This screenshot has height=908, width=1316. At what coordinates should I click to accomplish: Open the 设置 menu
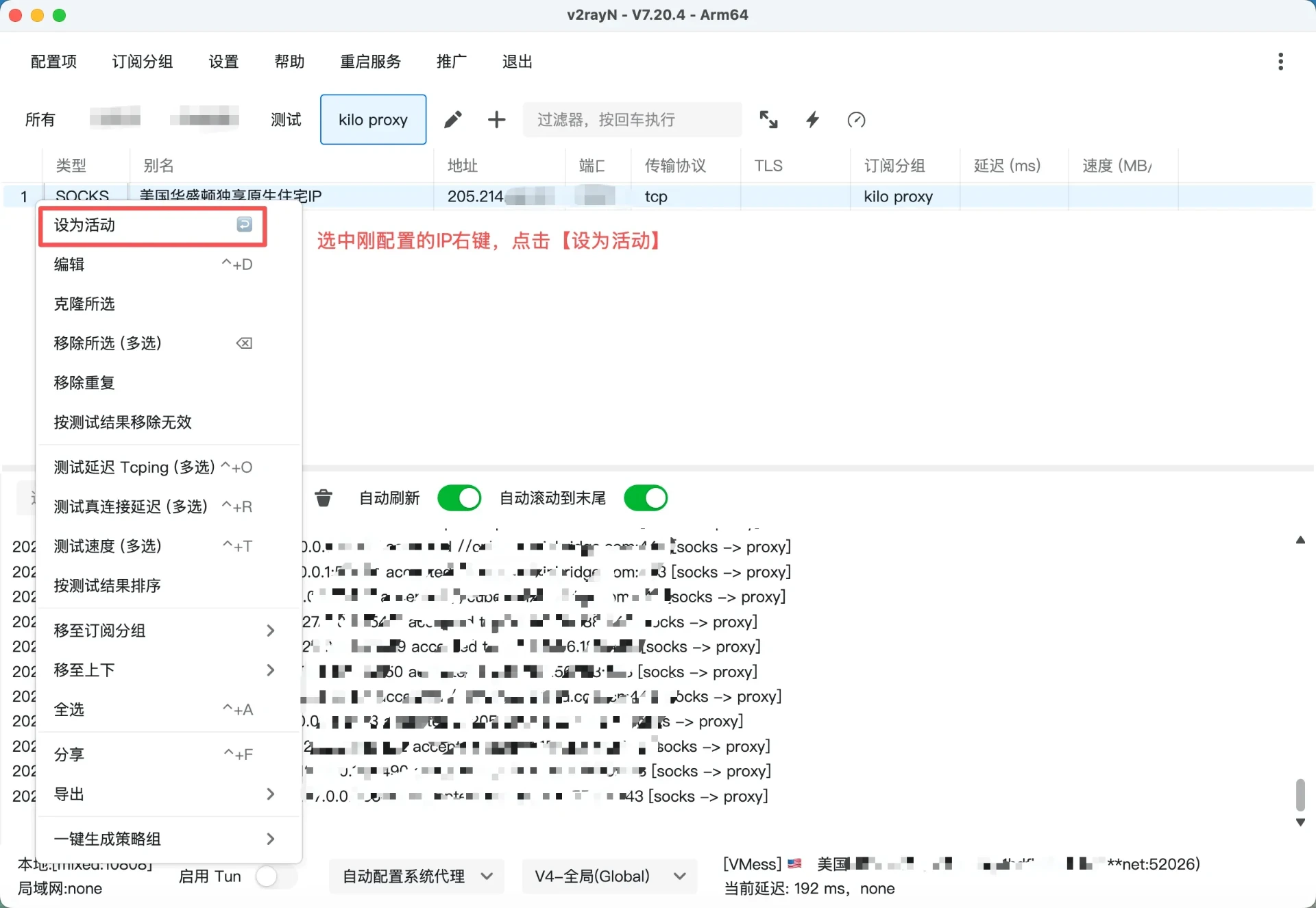tap(223, 62)
